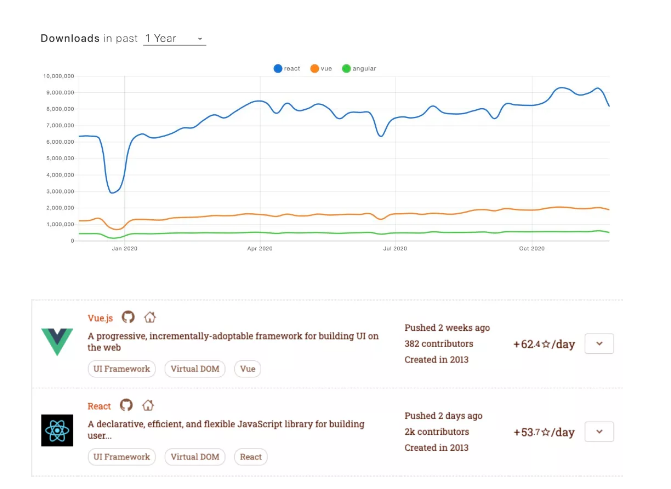The width and height of the screenshot is (671, 489).
Task: Select the UI Framework tag on Vue.js
Action: pyautogui.click(x=122, y=369)
